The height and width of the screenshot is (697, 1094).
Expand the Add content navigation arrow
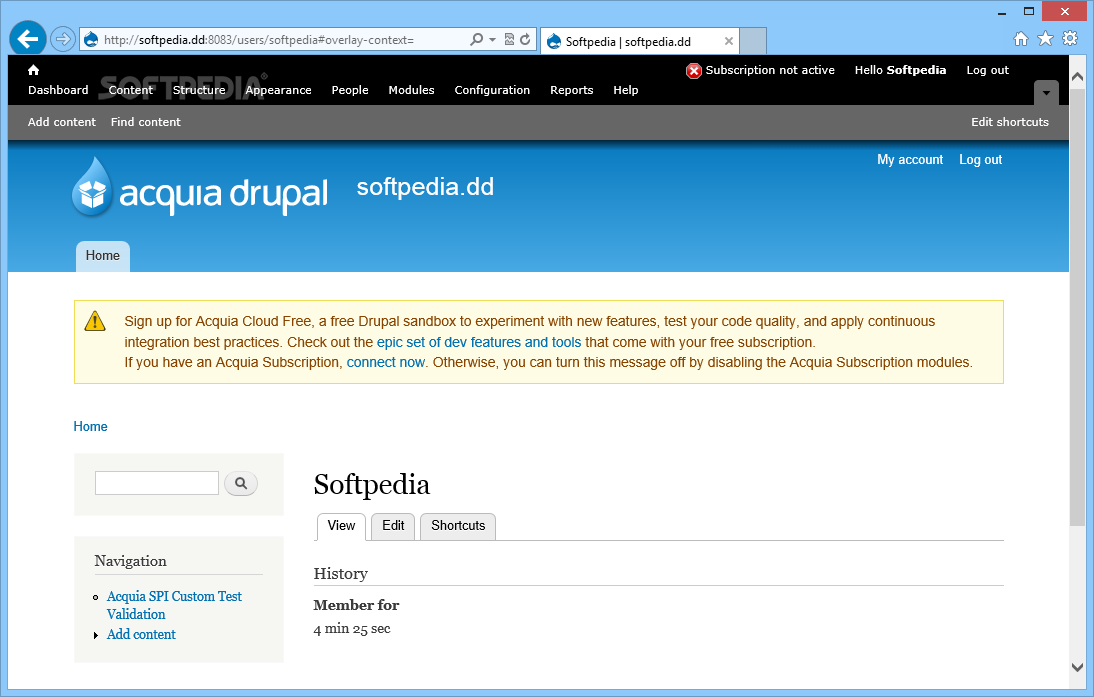point(96,635)
